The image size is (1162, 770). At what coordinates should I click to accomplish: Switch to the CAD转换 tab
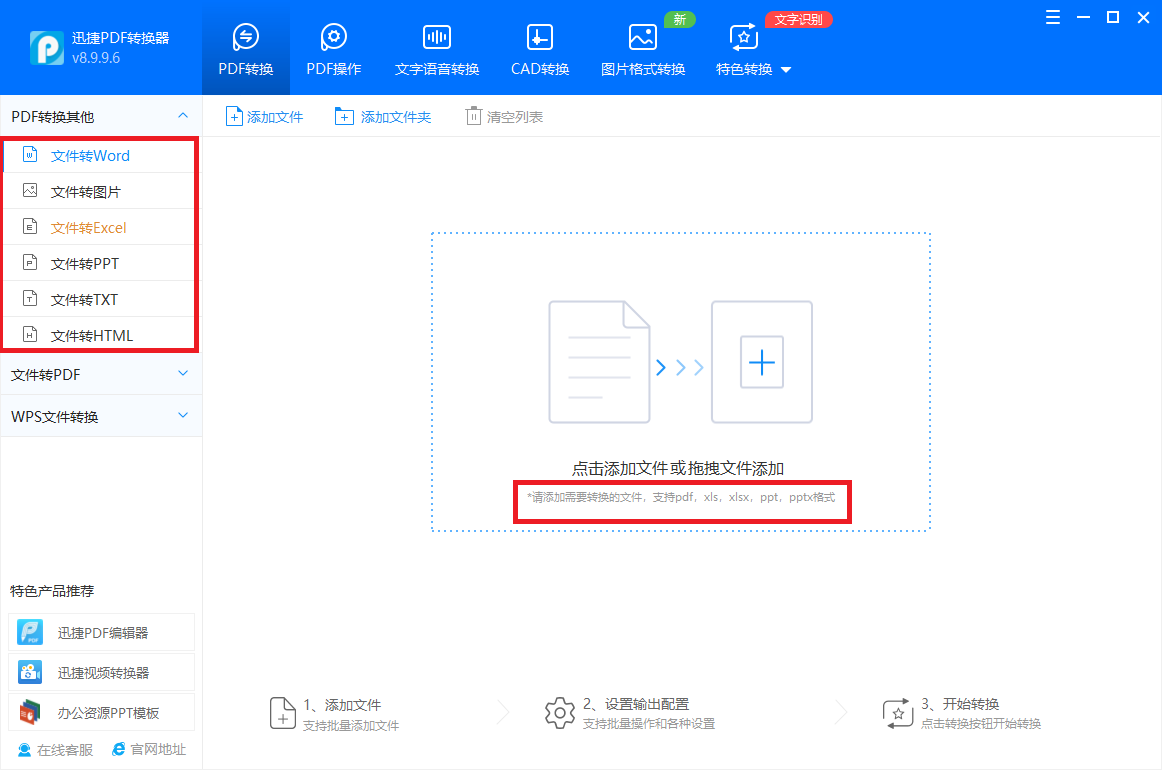(540, 49)
